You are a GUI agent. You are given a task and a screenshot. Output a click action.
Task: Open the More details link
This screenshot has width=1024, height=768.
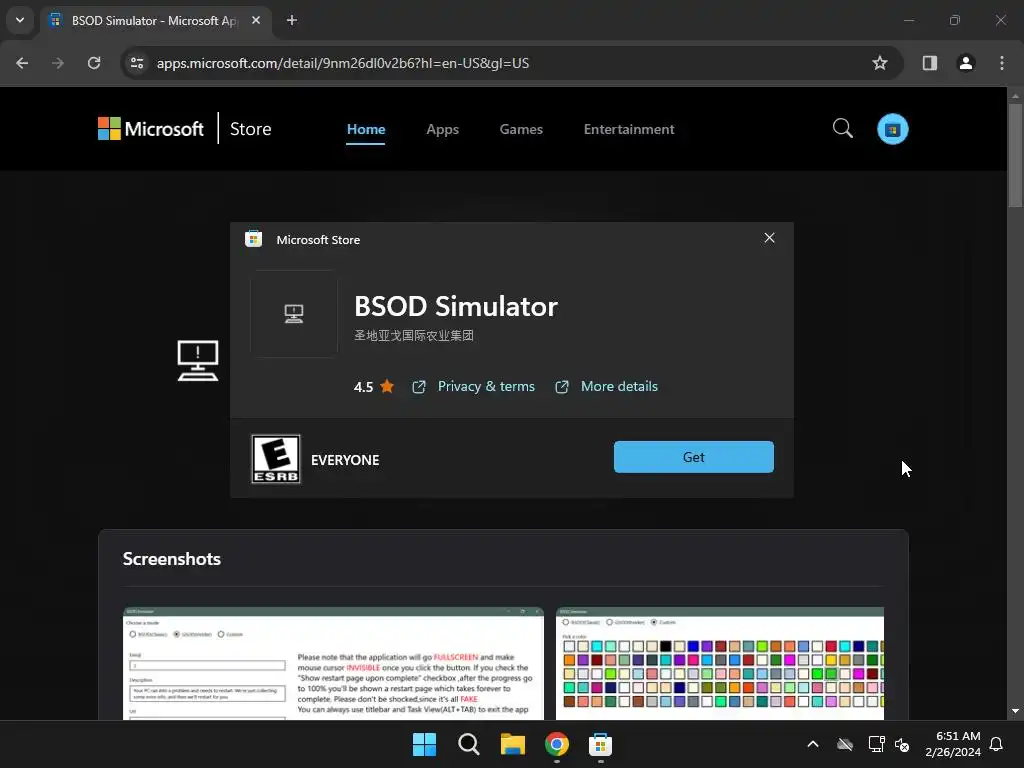point(619,387)
